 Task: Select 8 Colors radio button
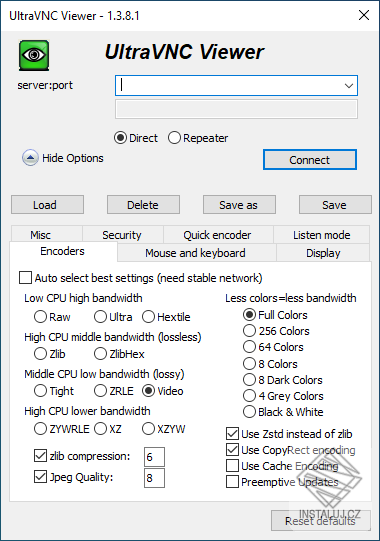(x=249, y=364)
